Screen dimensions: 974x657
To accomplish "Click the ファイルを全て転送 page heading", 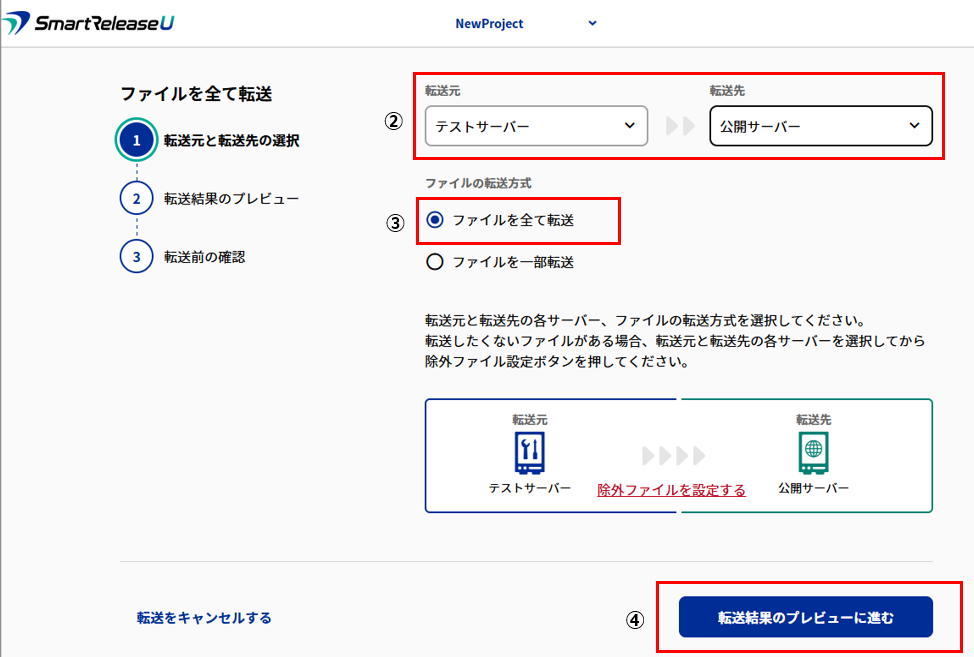I will pos(196,94).
